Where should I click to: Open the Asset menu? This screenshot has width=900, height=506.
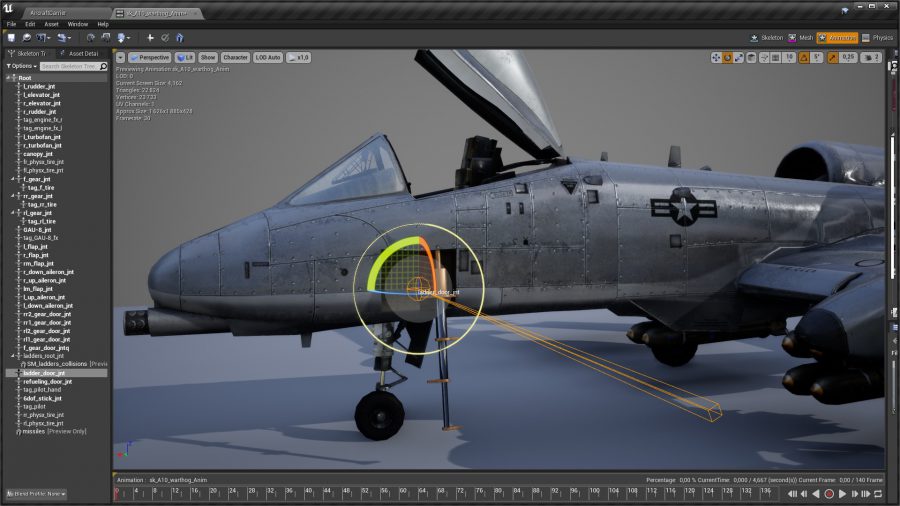click(x=52, y=24)
